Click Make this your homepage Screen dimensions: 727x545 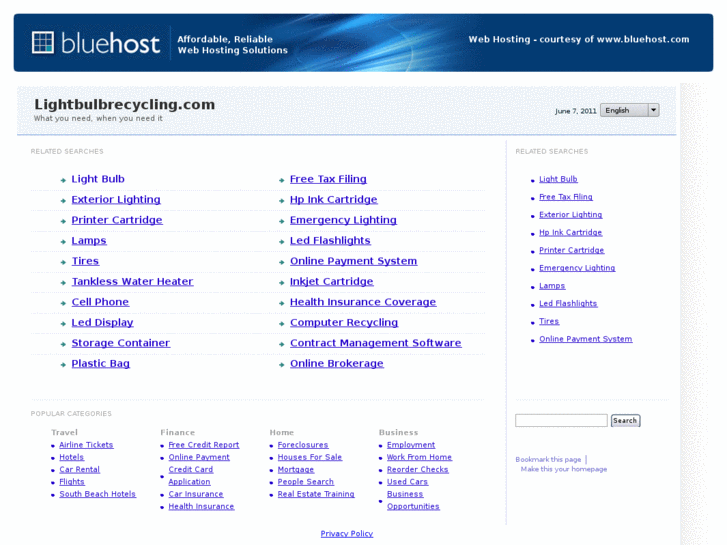point(564,469)
